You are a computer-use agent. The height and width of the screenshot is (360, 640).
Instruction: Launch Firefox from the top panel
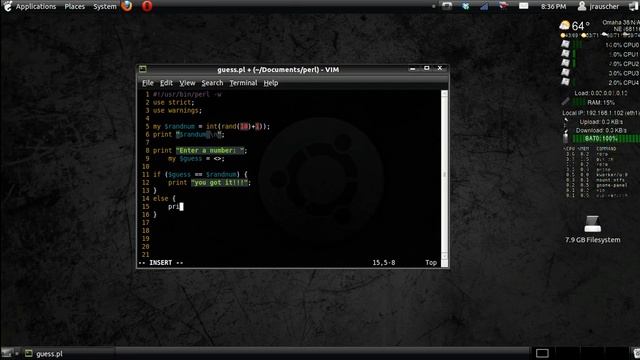click(x=127, y=6)
